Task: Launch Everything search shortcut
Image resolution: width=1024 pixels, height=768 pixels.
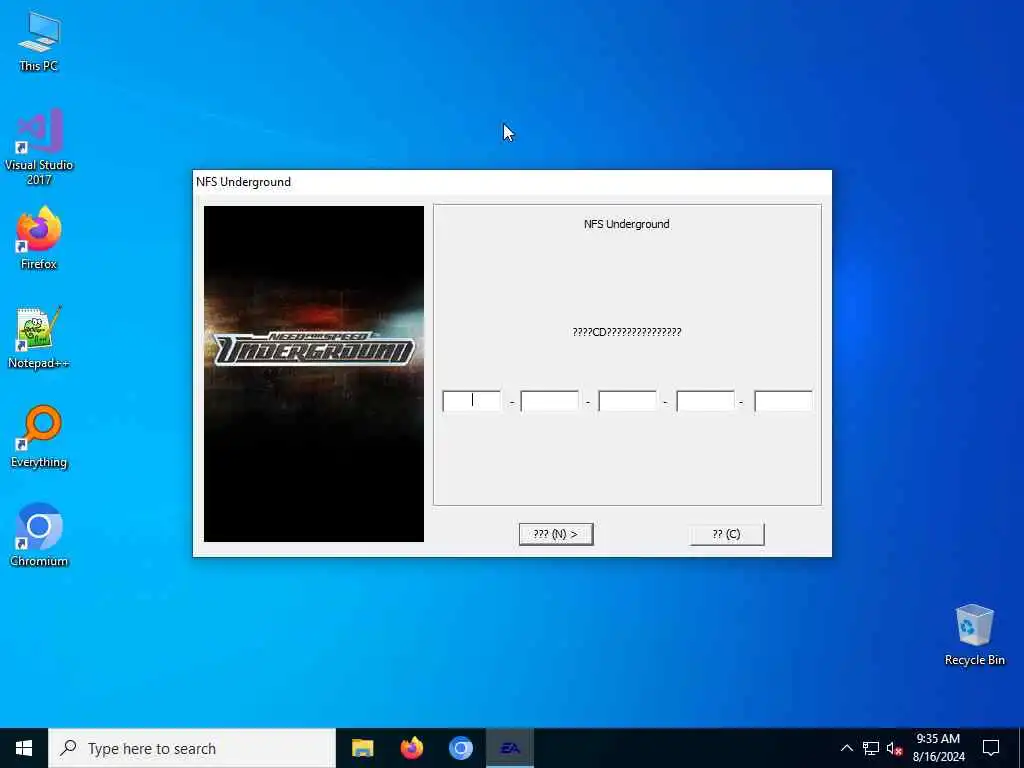Action: [39, 437]
